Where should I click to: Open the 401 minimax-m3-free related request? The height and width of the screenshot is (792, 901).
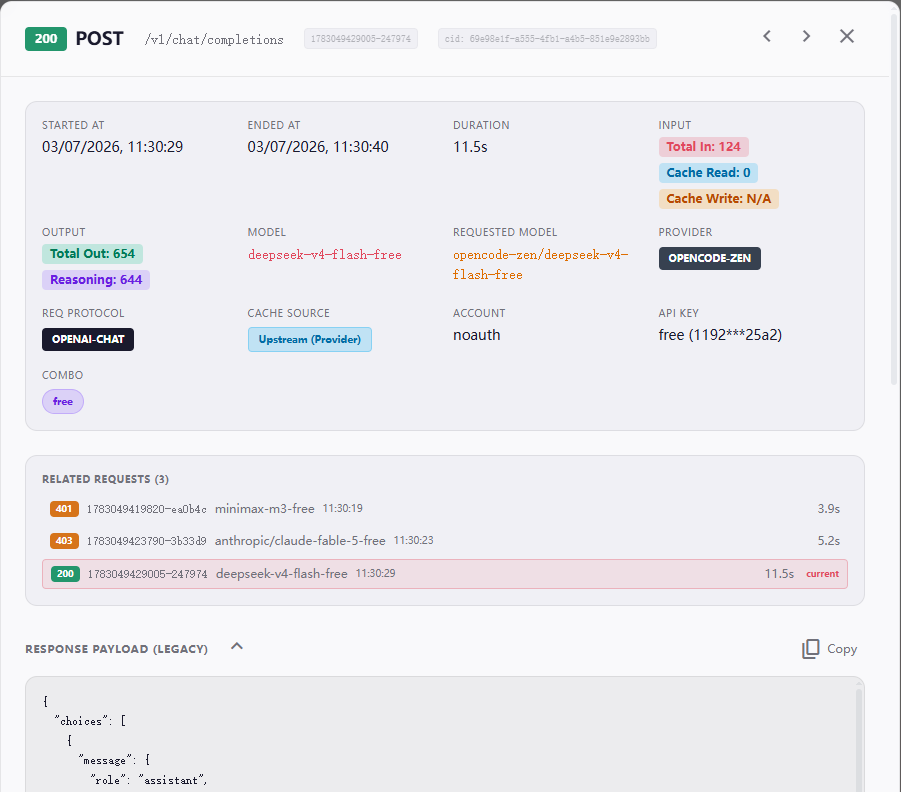pyautogui.click(x=445, y=509)
